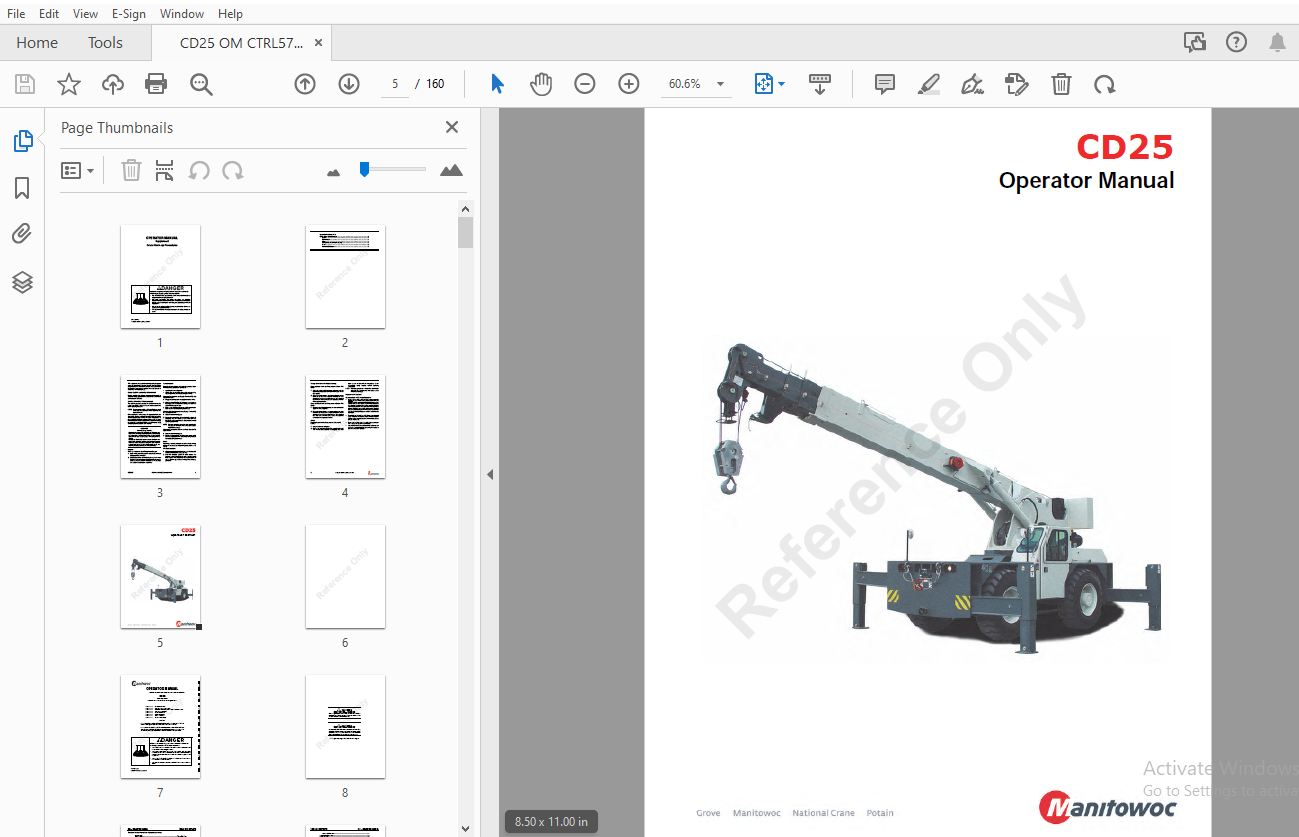Screen dimensions: 1299x837
Task: Click thumbnails scrollbar down arrow
Action: tap(465, 828)
